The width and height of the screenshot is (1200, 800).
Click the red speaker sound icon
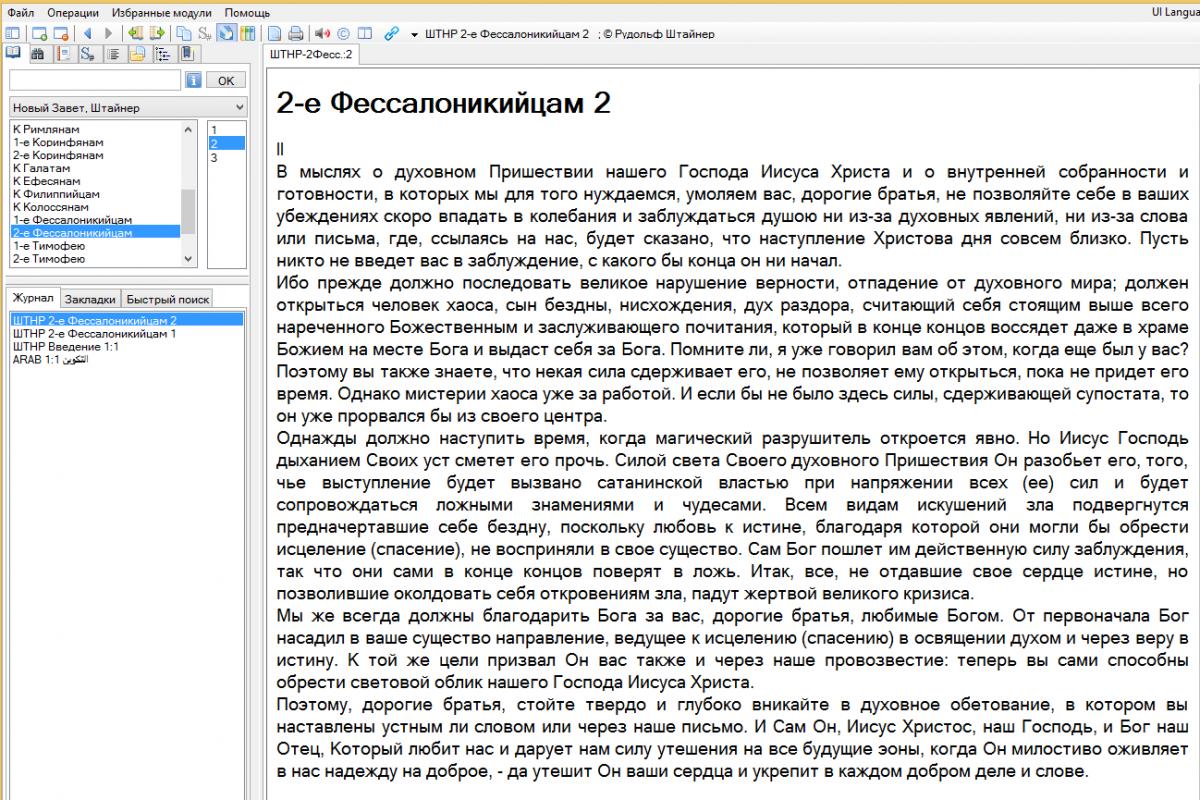click(322, 34)
